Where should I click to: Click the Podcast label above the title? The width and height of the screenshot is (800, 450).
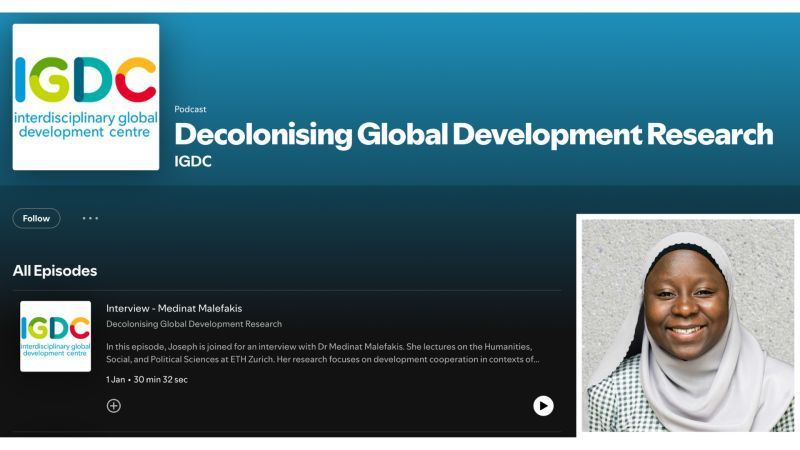pos(190,109)
